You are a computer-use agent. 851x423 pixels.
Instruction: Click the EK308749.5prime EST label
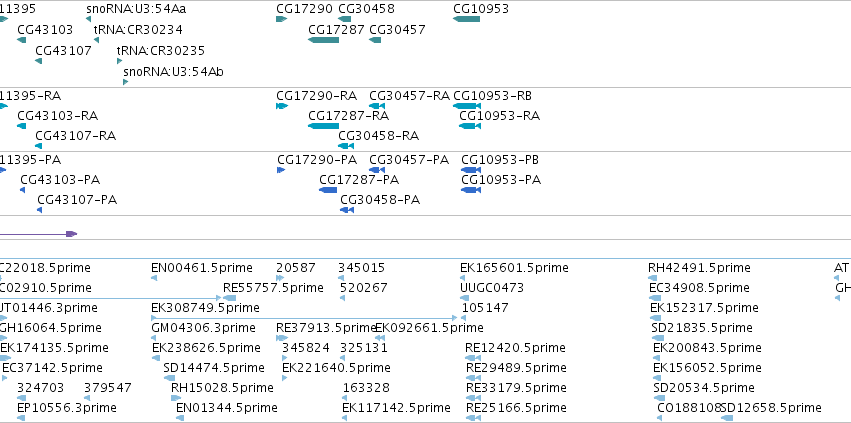[x=205, y=308]
